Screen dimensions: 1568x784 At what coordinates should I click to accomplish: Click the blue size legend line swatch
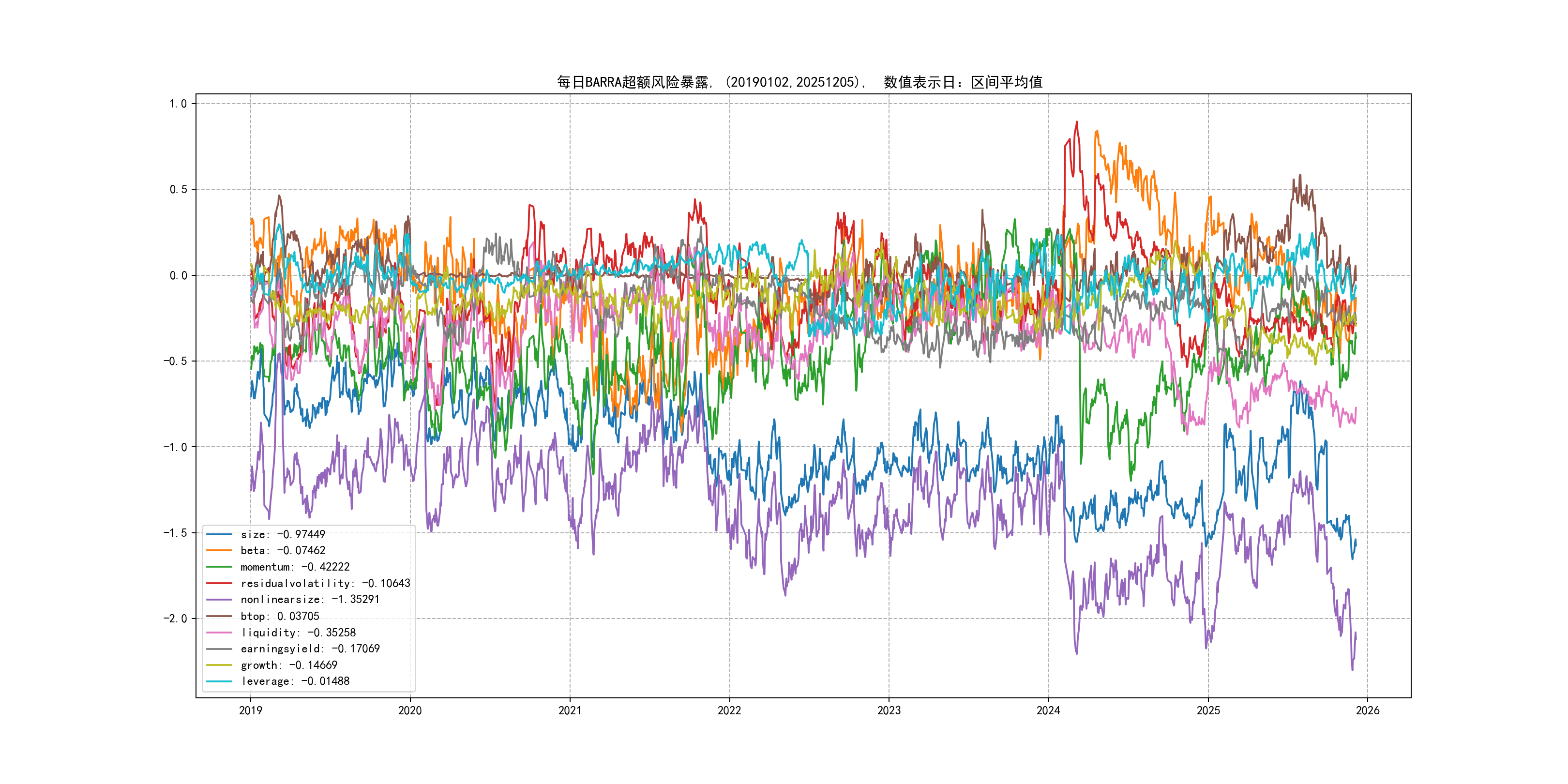pos(219,534)
